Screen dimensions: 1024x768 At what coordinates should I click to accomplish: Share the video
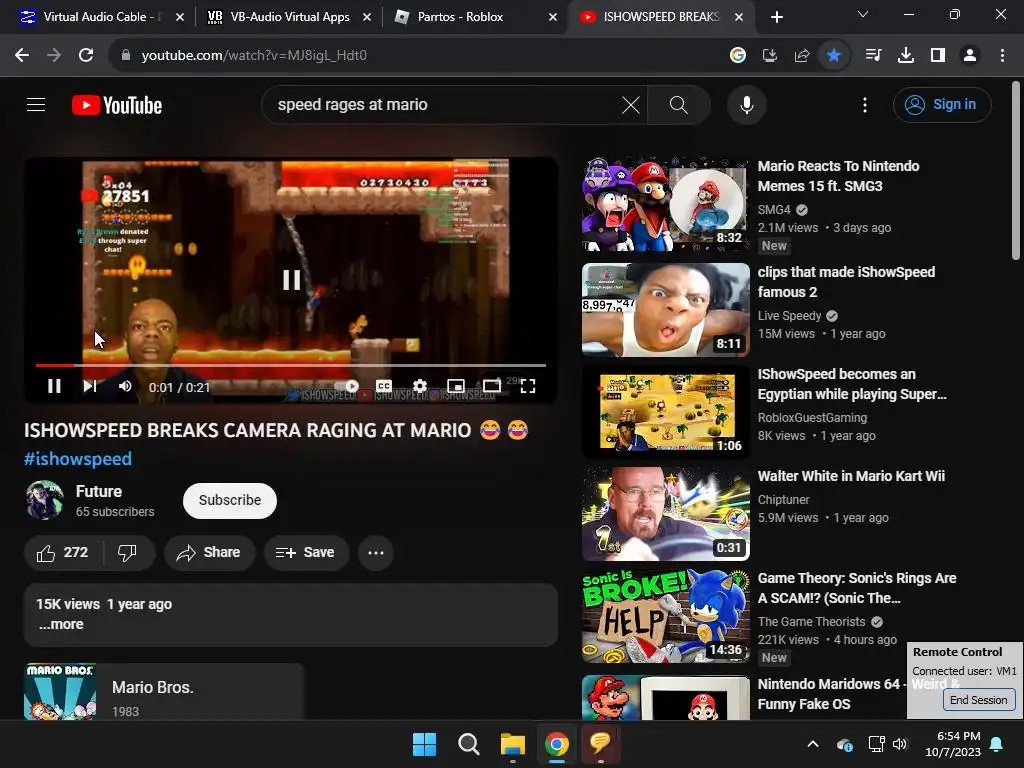click(x=209, y=552)
